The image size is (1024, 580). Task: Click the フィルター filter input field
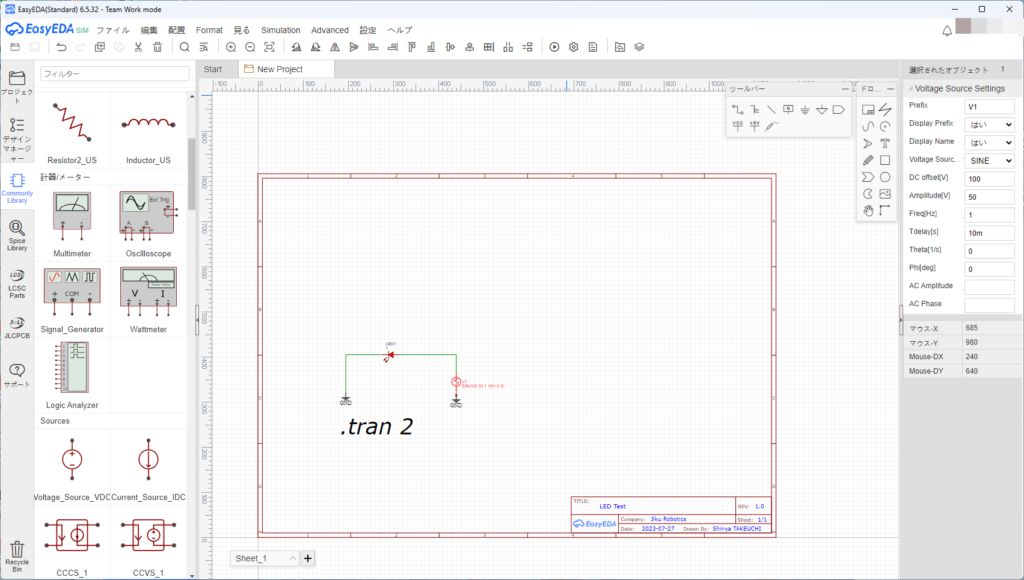[x=115, y=74]
